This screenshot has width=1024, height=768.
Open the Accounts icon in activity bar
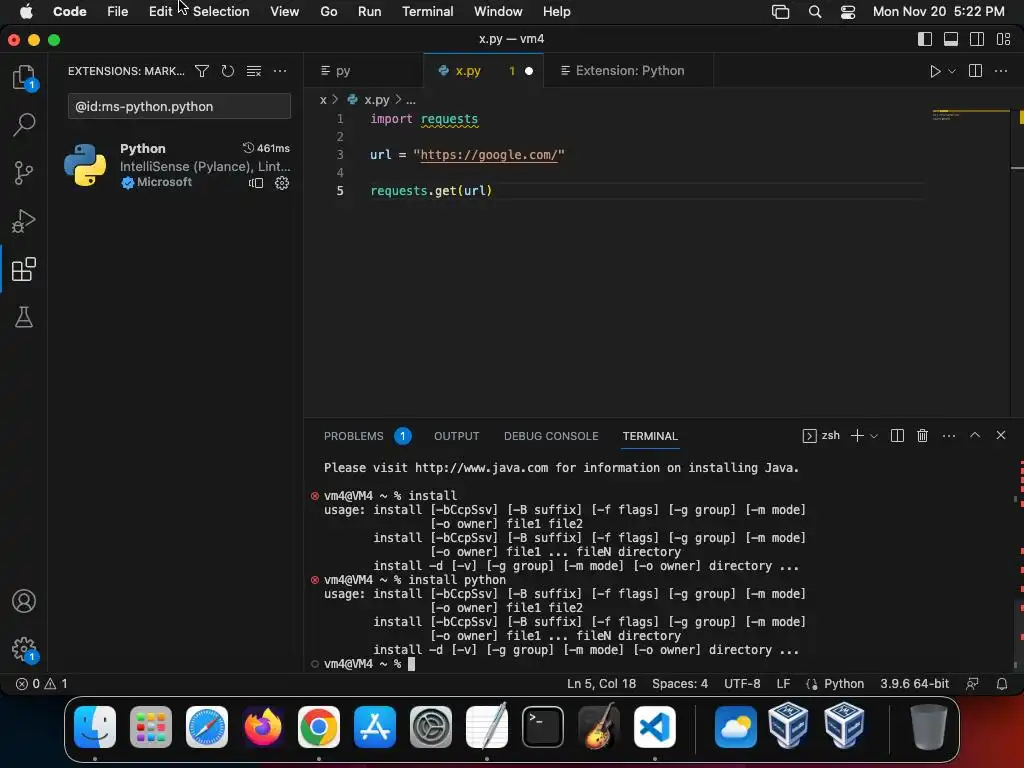(x=24, y=601)
